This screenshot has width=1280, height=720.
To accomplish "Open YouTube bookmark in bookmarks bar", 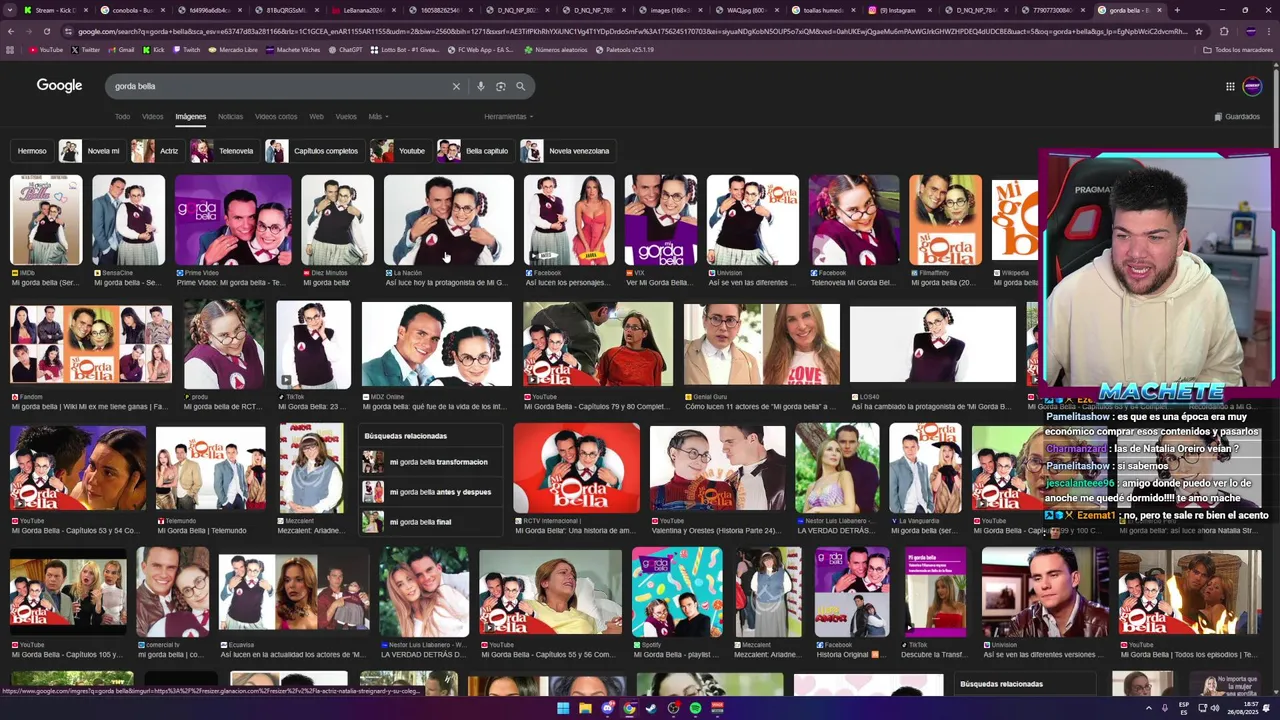I will [46, 49].
